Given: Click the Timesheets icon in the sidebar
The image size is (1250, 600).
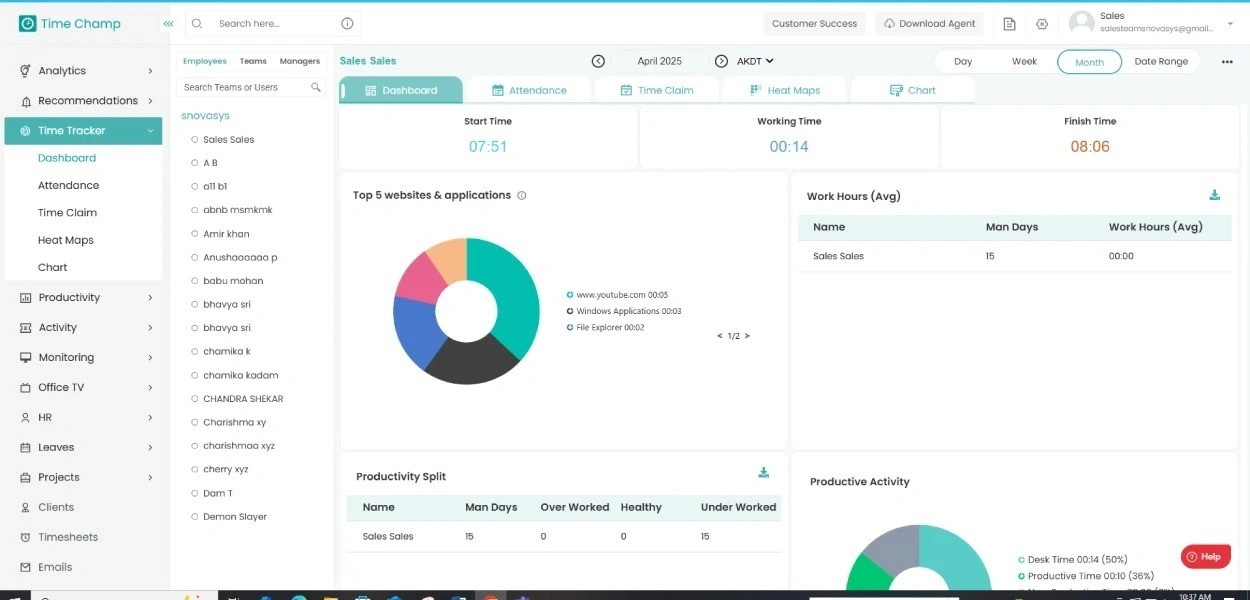Looking at the screenshot, I should point(25,538).
